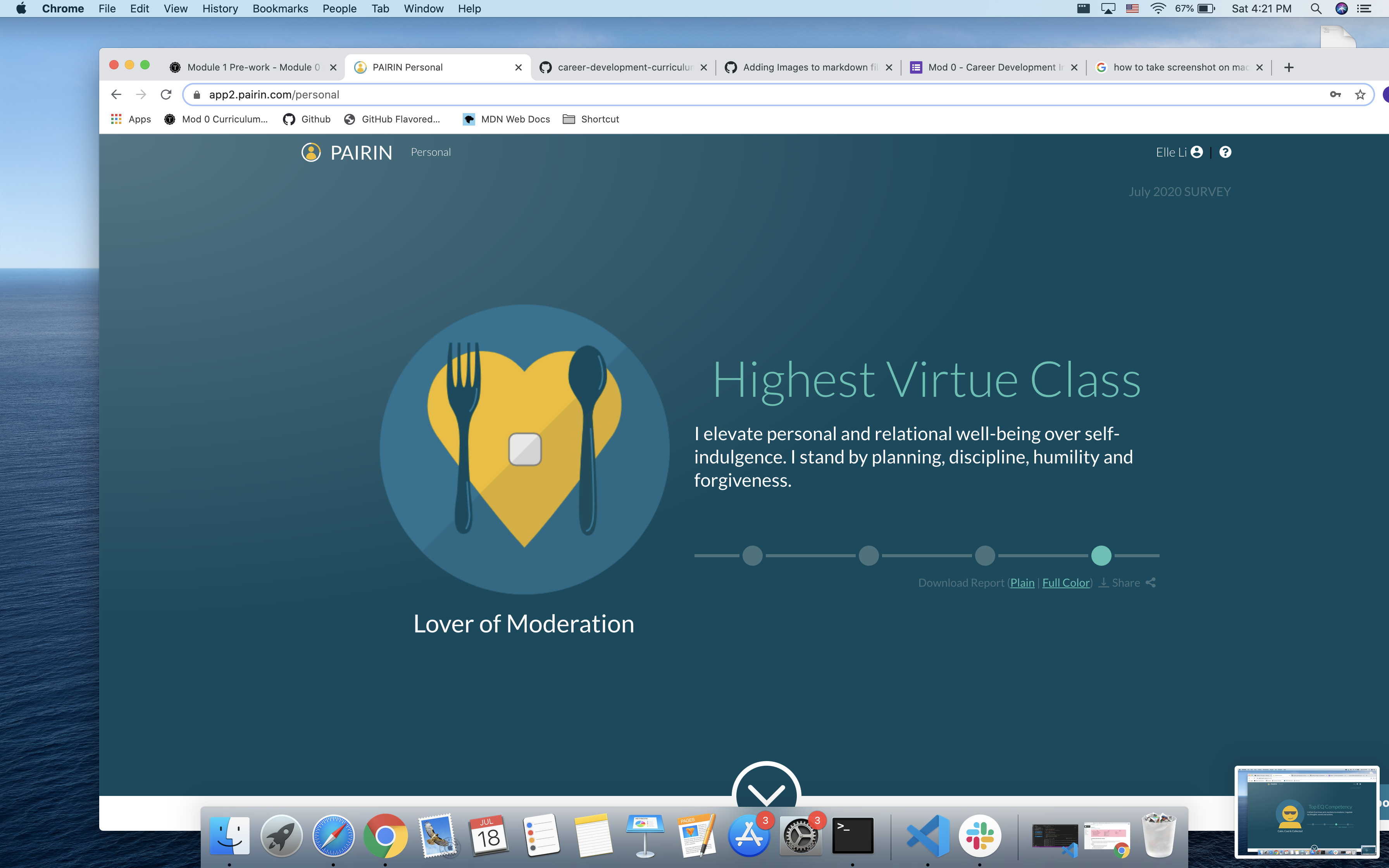Expand the page with the down chevron circle
1389x868 pixels.
(766, 789)
